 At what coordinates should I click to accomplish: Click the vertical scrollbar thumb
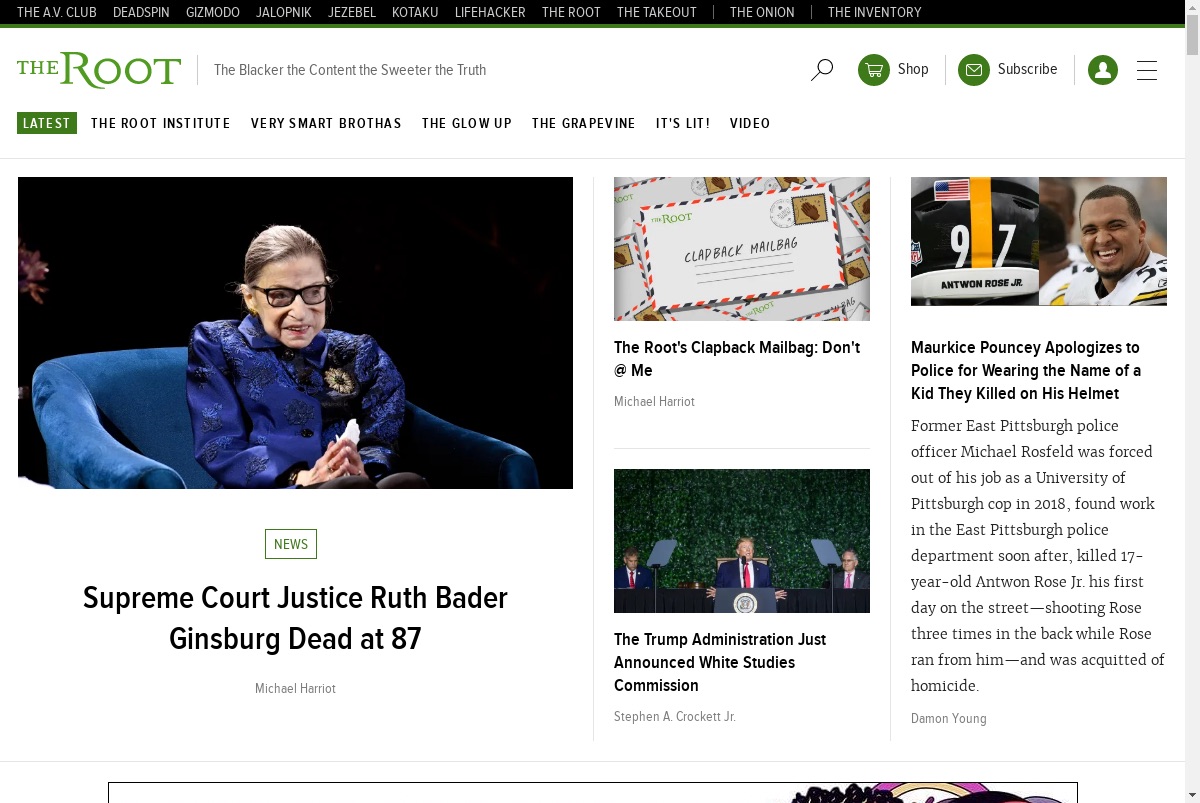(1192, 35)
